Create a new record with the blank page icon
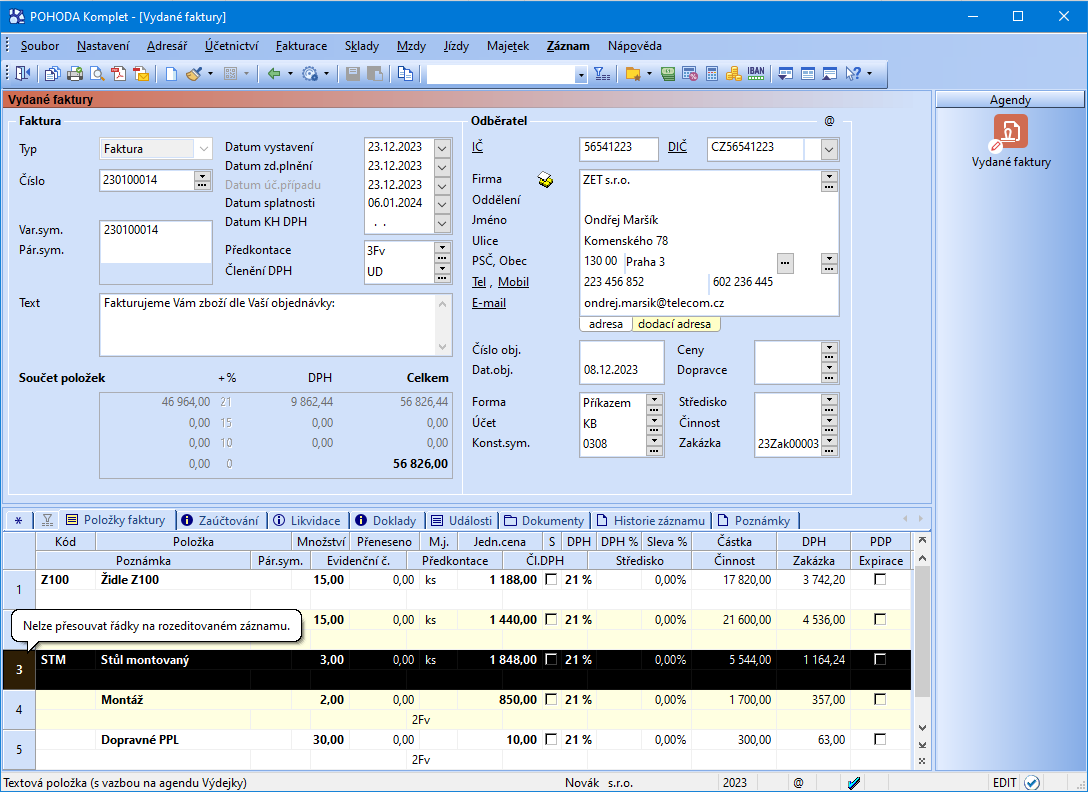The height and width of the screenshot is (792, 1088). [171, 74]
